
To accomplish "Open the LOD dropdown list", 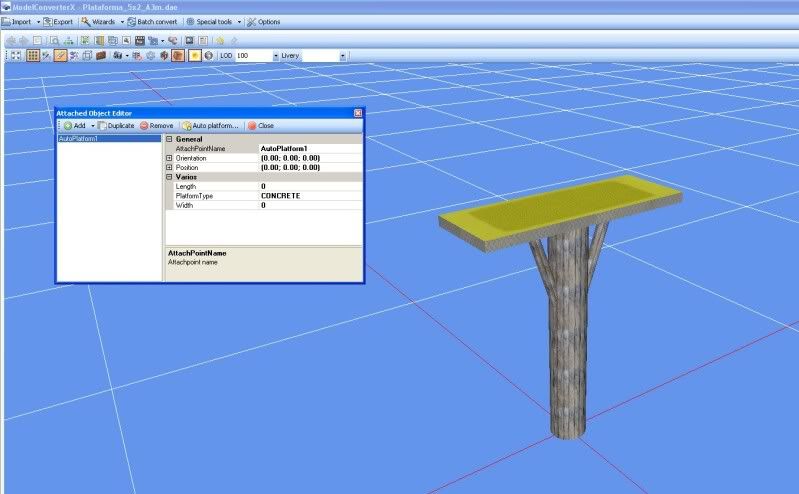I will [x=276, y=56].
